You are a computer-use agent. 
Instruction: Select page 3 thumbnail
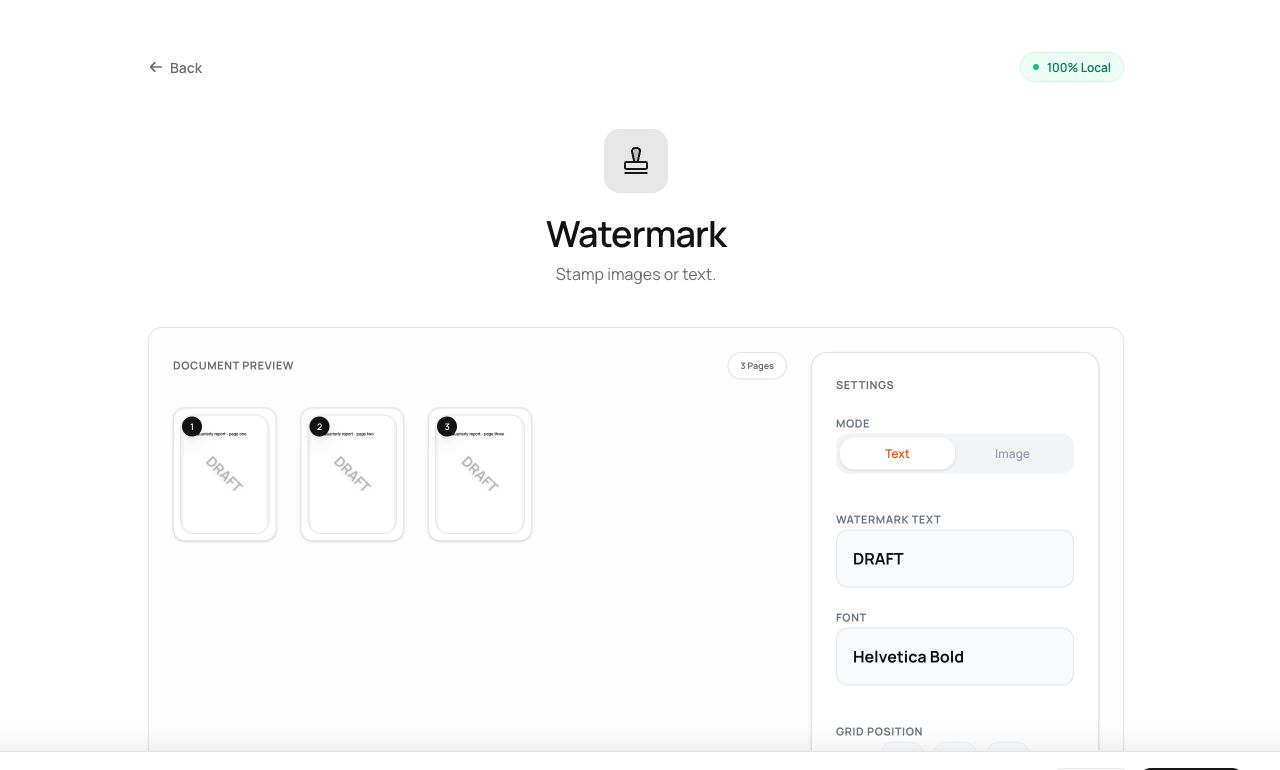(480, 474)
